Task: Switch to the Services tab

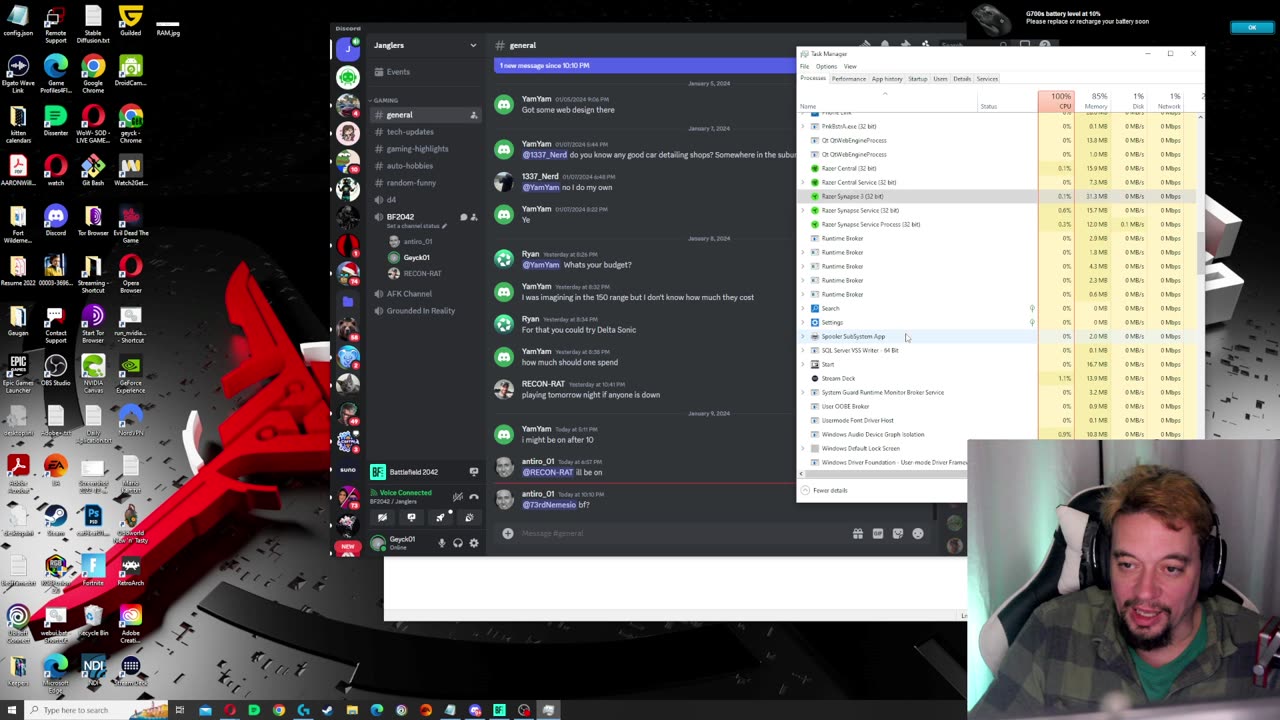Action: pyautogui.click(x=987, y=79)
